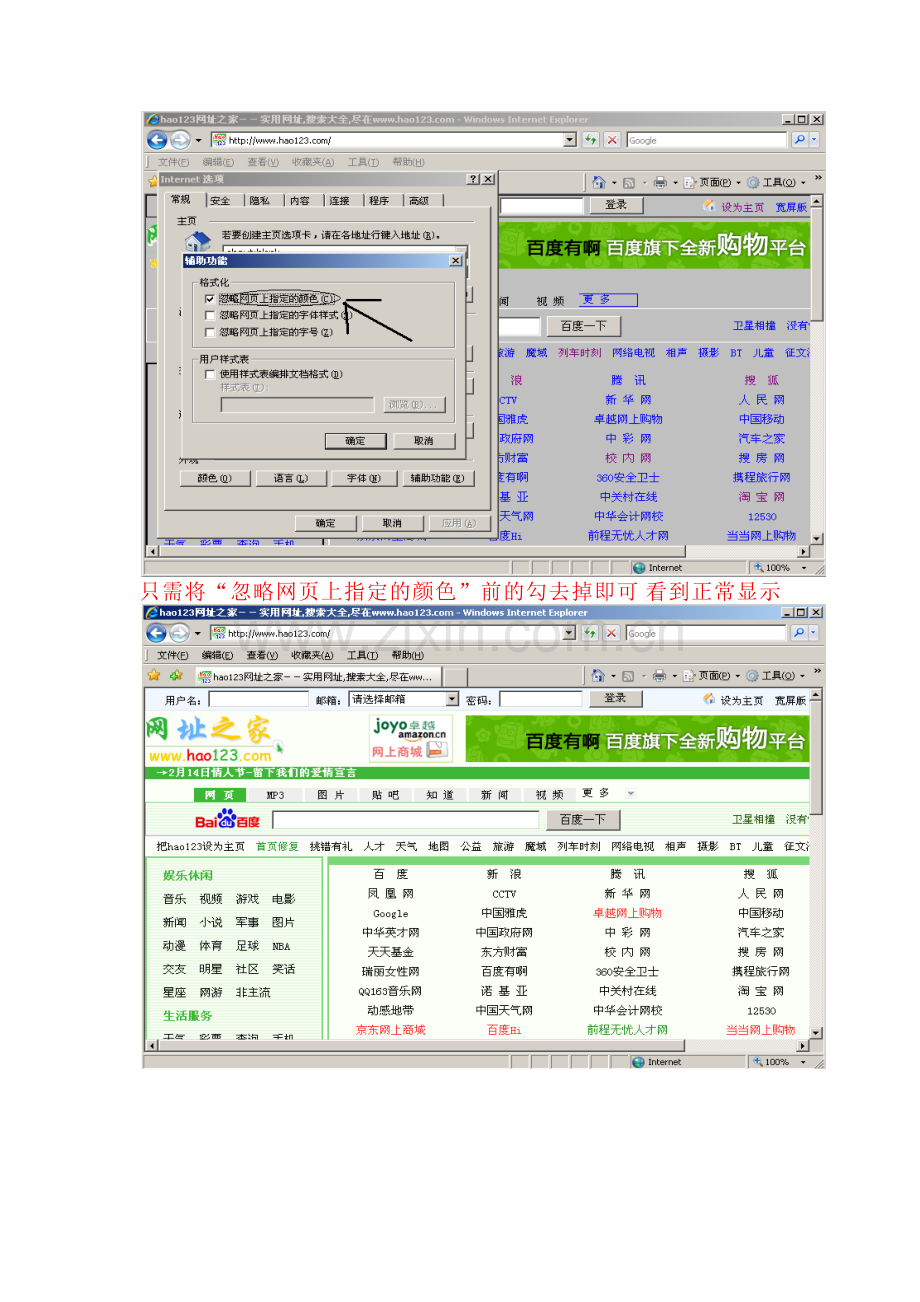Click zoom 100% control in lower status bar
The image size is (920, 1302).
(x=777, y=1062)
